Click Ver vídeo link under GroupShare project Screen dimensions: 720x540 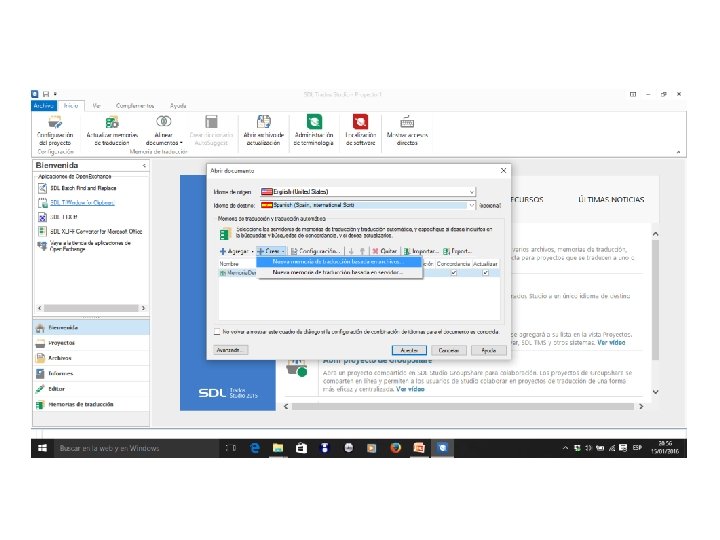(411, 389)
